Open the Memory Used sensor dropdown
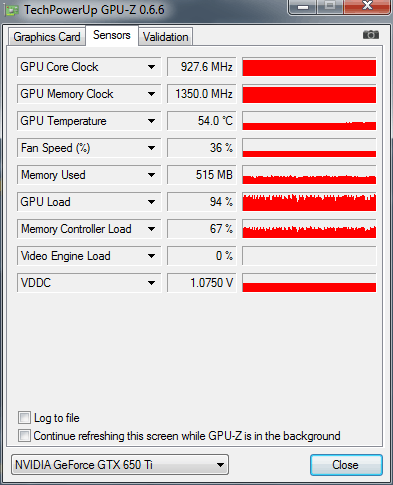This screenshot has width=393, height=485. 152,175
